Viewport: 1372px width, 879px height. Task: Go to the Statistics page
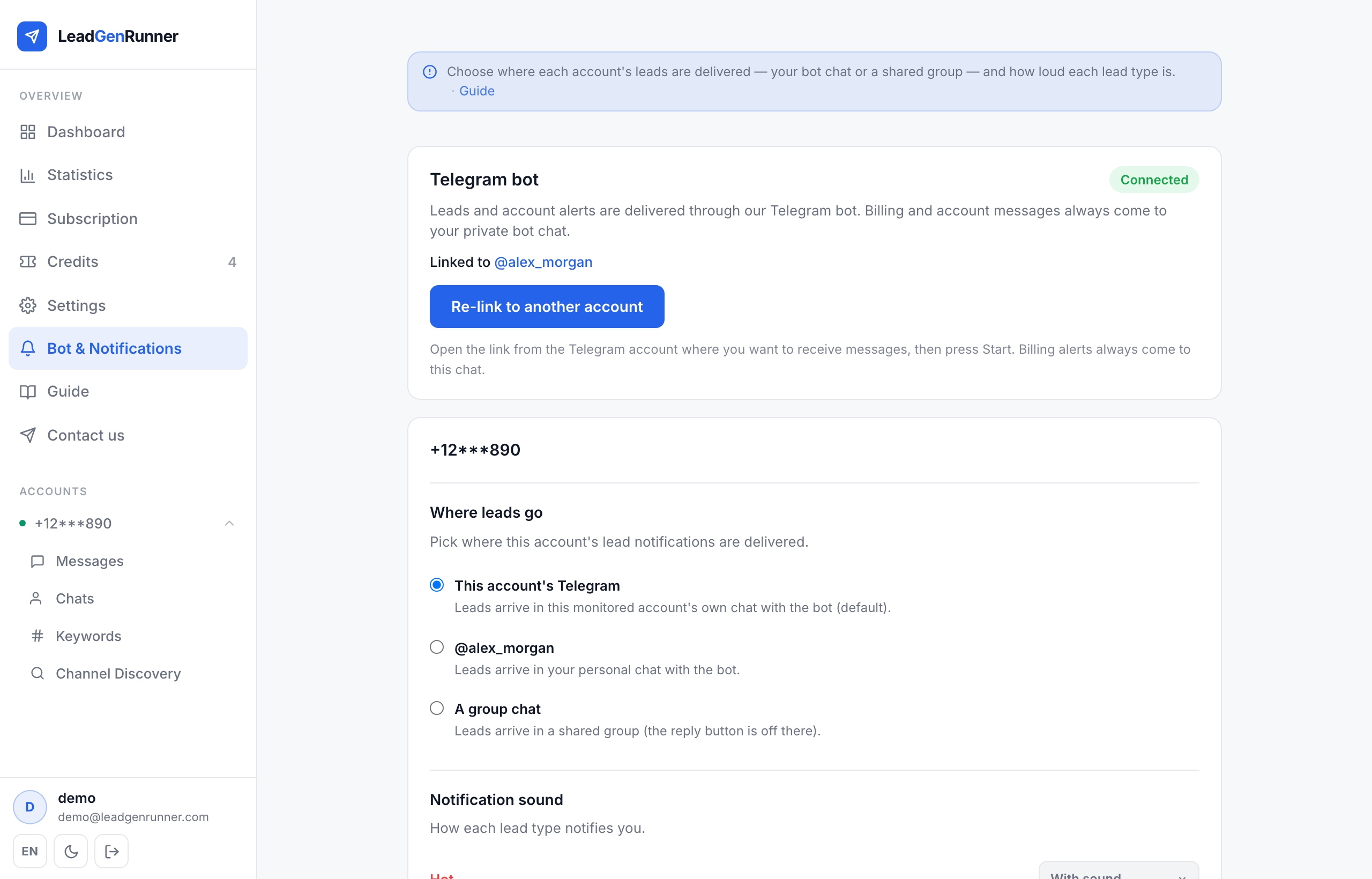pyautogui.click(x=128, y=175)
